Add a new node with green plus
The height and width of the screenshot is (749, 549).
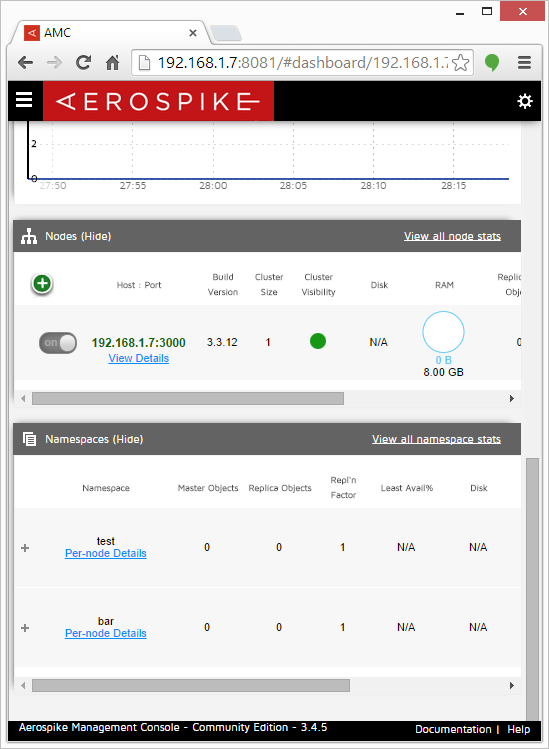(42, 284)
